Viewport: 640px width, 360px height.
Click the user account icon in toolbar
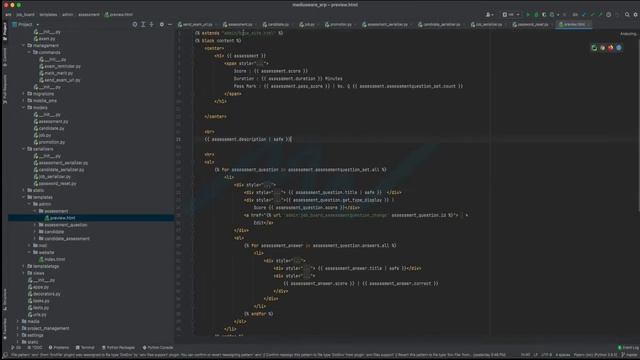(x=489, y=15)
